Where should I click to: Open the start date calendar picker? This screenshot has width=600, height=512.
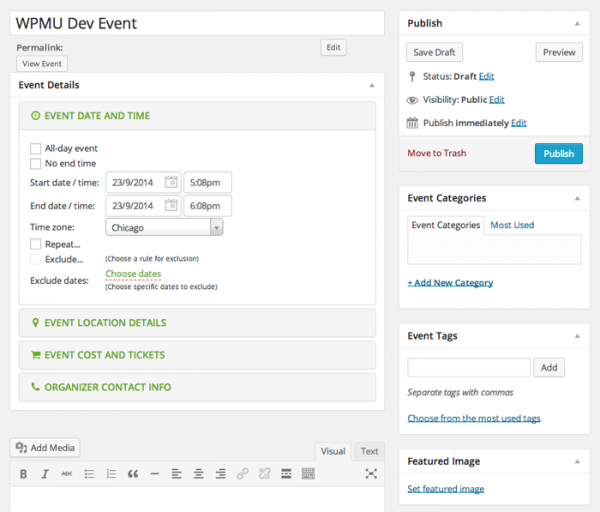coord(171,182)
